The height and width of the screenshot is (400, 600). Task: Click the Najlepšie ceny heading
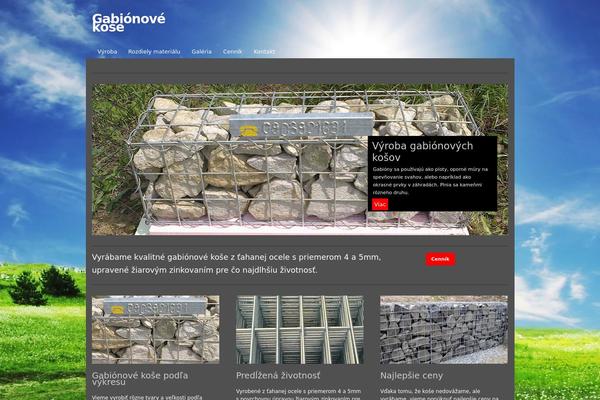click(411, 376)
